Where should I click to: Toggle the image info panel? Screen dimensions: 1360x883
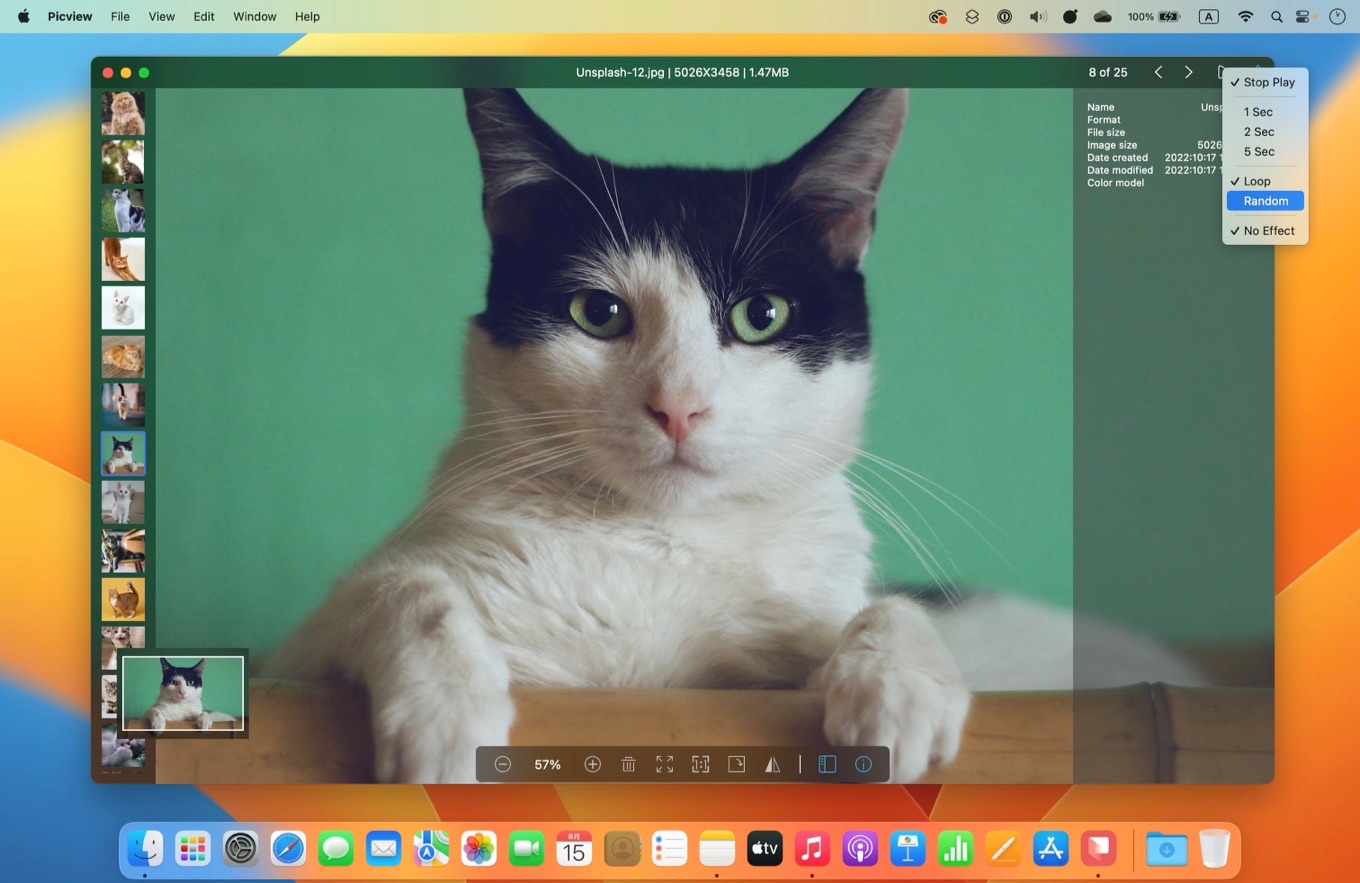coord(863,764)
